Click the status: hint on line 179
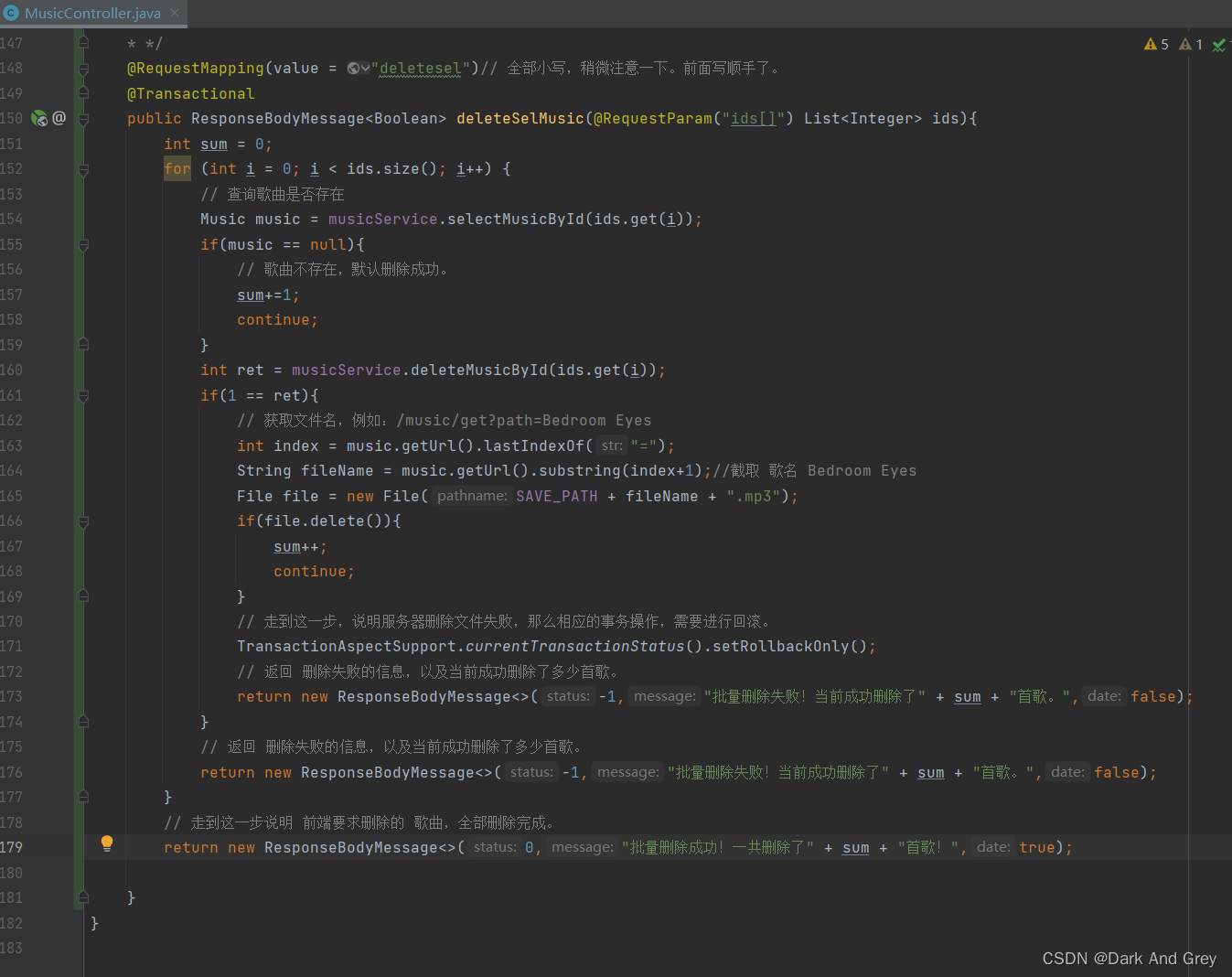 (495, 847)
